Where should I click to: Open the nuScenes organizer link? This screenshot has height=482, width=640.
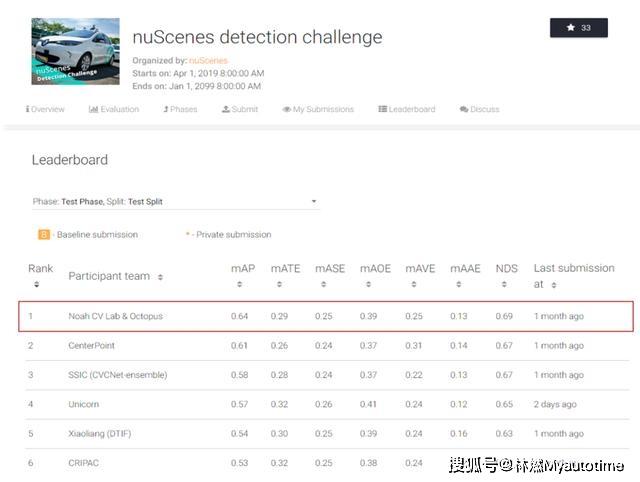coord(208,60)
